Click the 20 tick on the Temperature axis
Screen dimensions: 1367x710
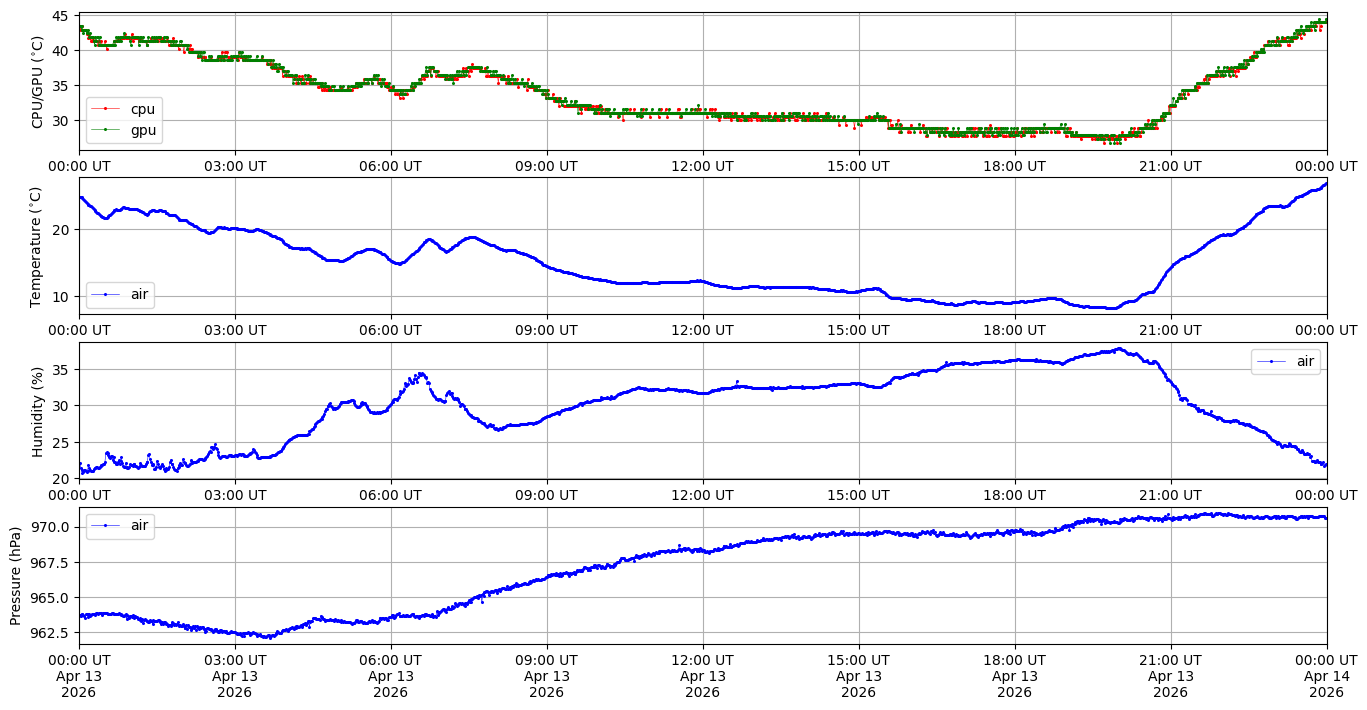coord(60,230)
